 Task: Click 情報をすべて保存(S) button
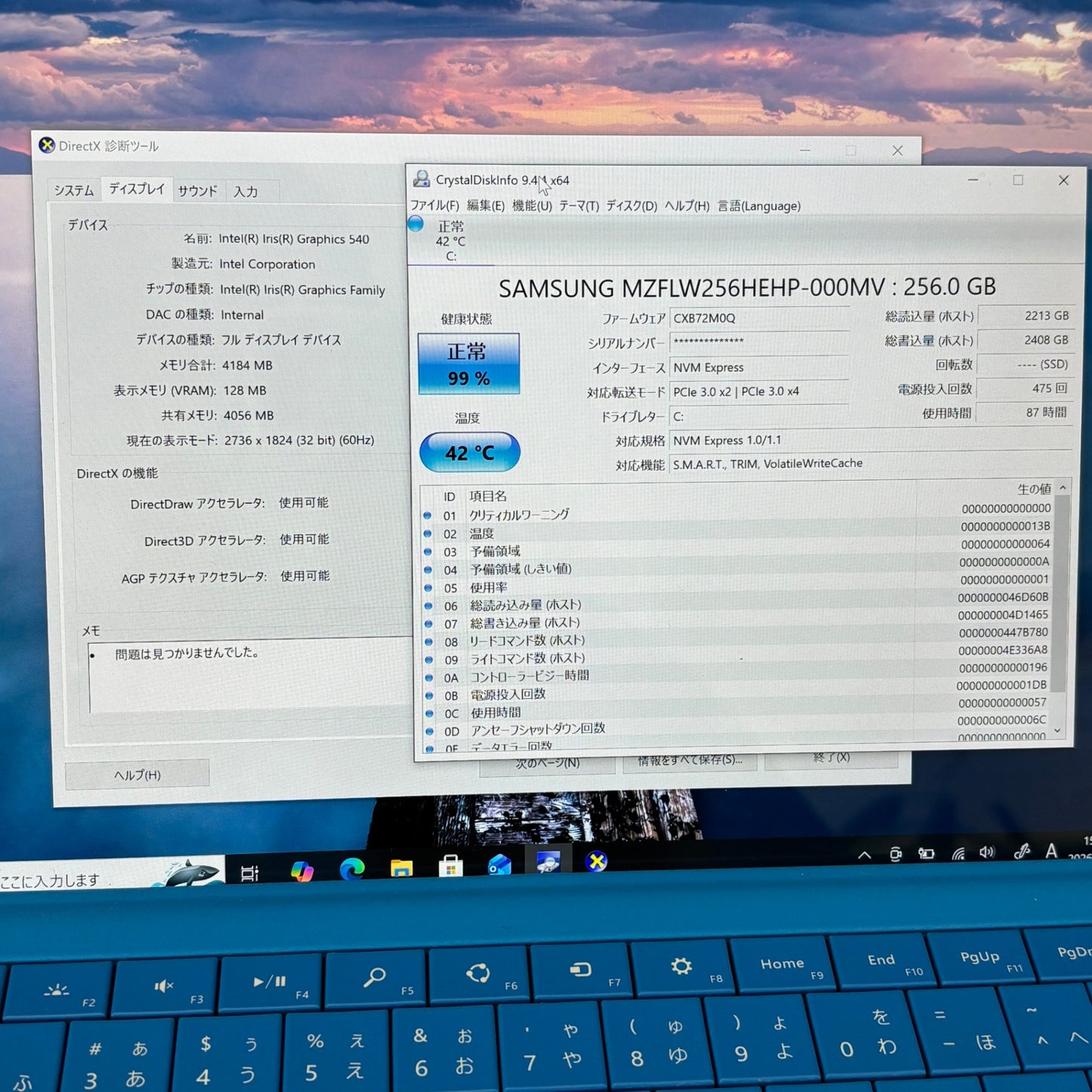tap(690, 760)
